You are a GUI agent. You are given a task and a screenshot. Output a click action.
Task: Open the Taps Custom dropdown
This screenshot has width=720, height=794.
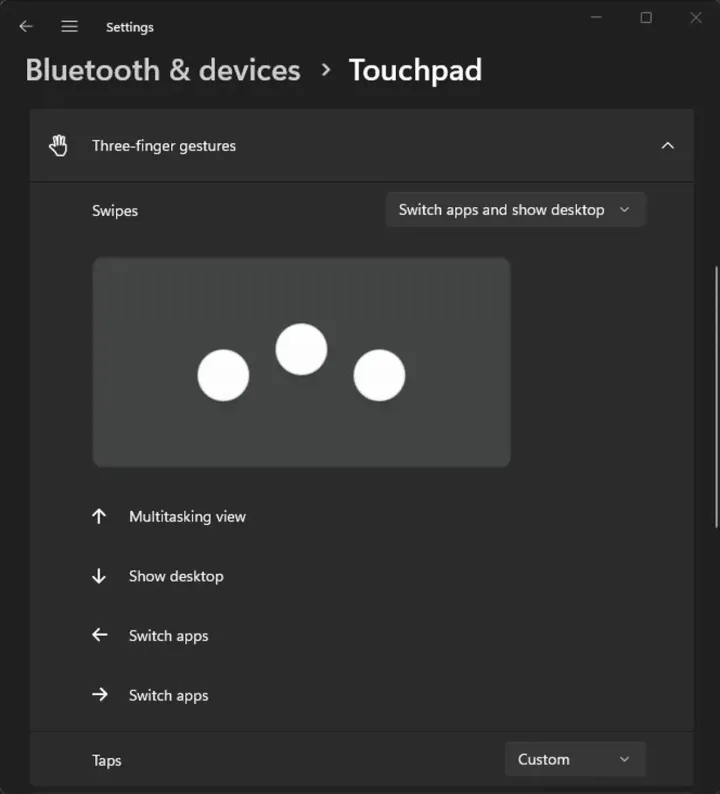(x=575, y=759)
